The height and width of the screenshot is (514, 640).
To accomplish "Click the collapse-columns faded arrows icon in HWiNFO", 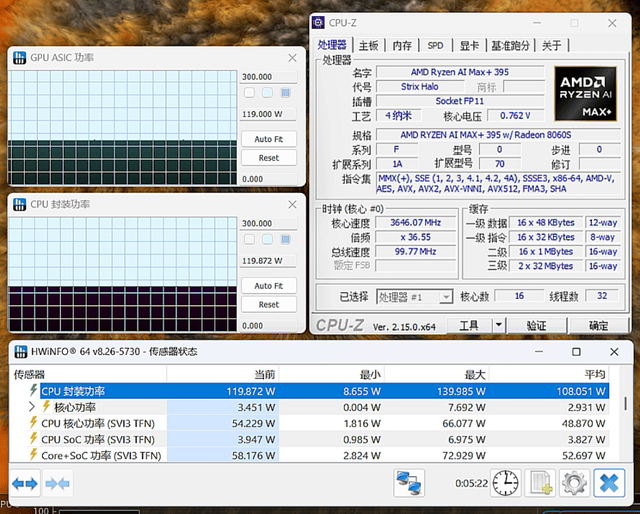I will (x=57, y=484).
